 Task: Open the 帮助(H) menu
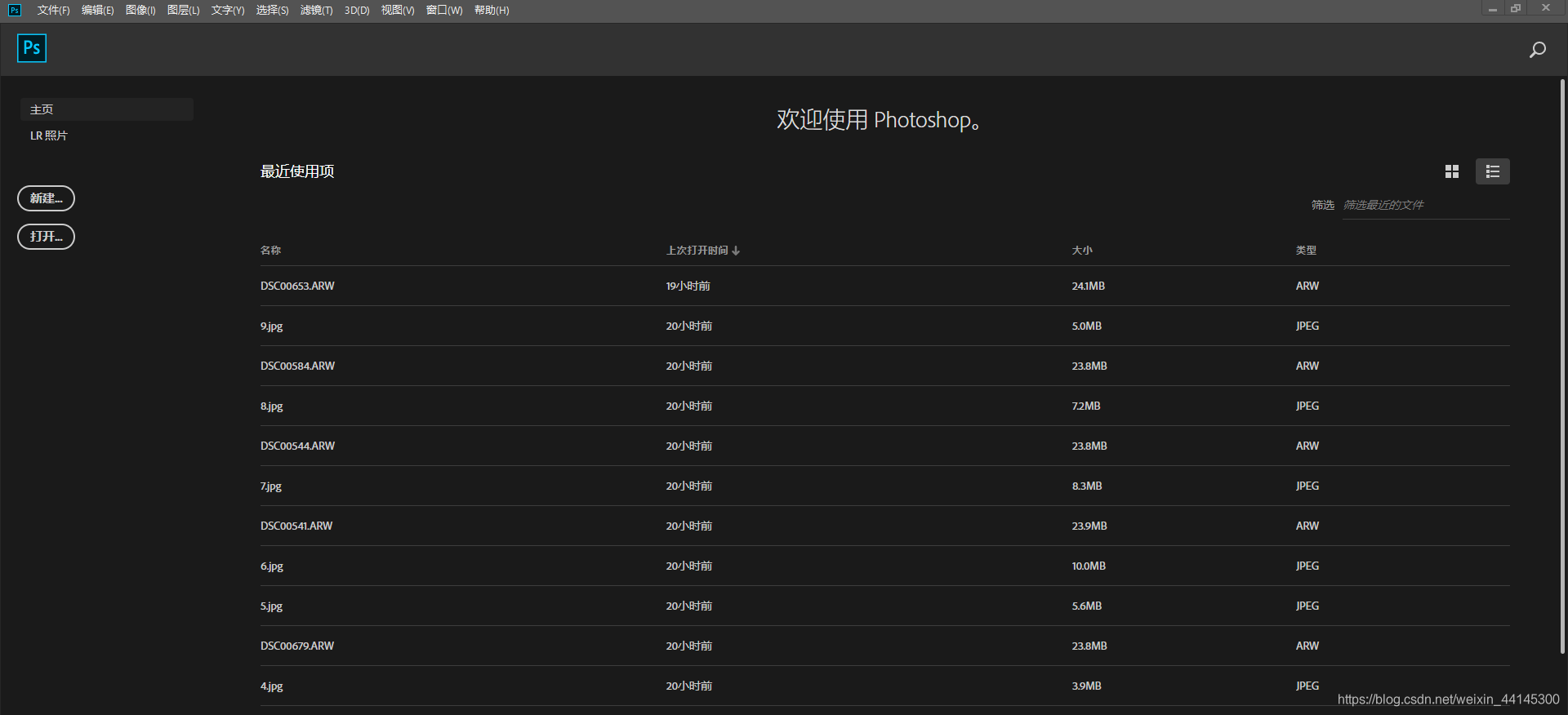[x=492, y=10]
